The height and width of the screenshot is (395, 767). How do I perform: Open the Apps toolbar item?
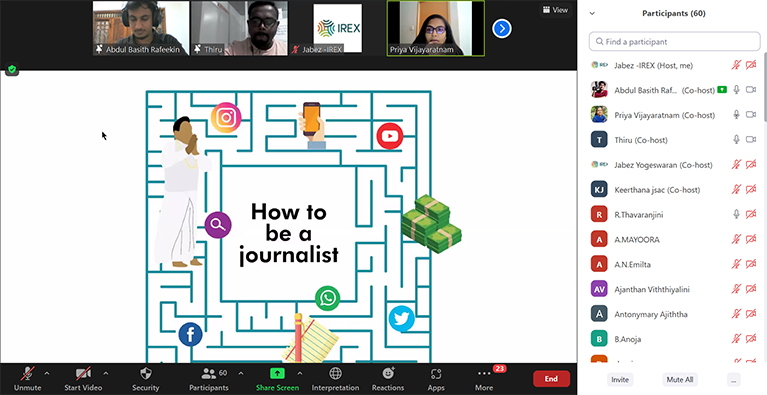coord(436,379)
